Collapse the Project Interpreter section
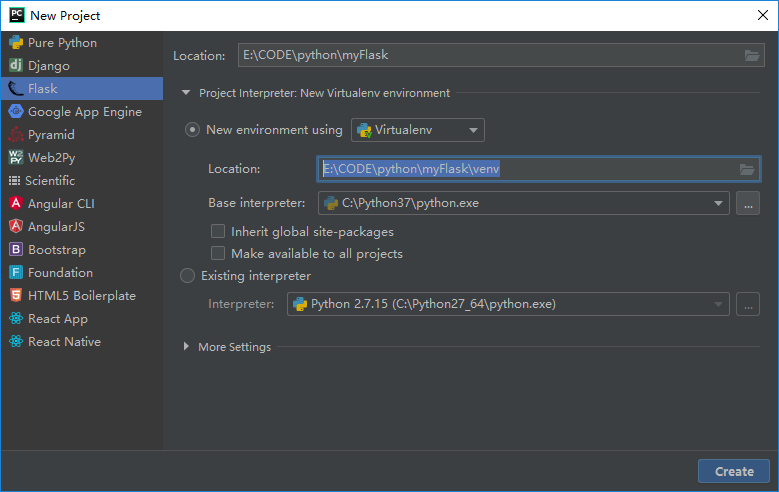Viewport: 779px width, 492px height. click(x=186, y=93)
